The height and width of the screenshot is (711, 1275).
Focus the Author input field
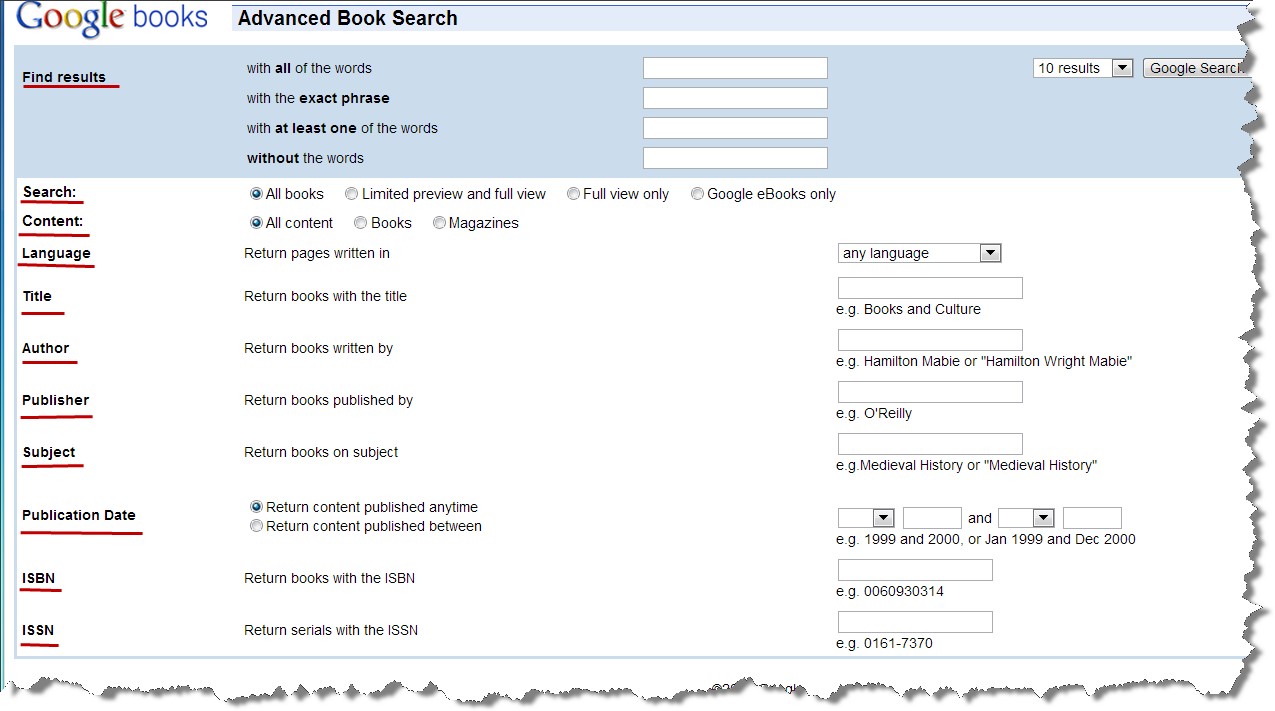[930, 340]
